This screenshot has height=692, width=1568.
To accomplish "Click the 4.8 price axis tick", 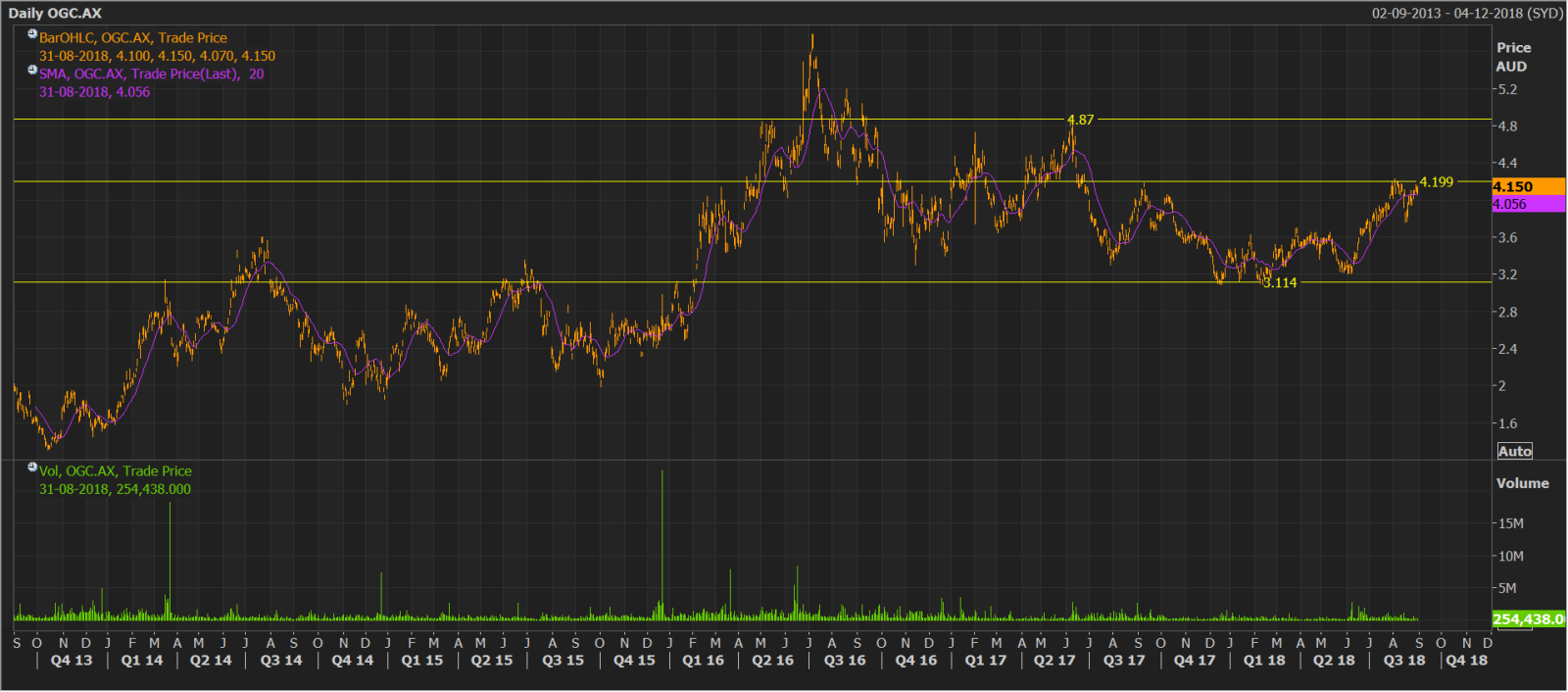I will [x=1507, y=126].
